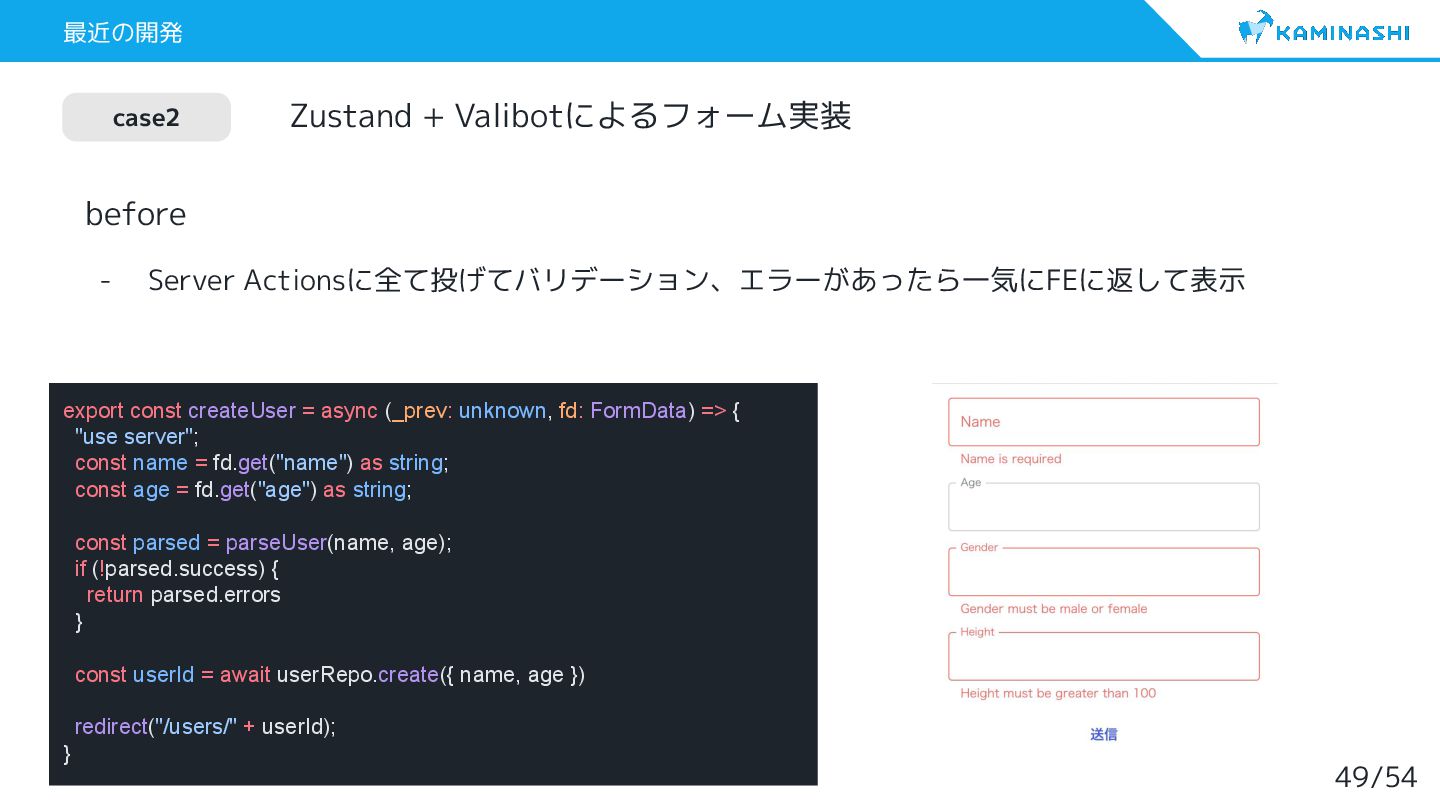Click the 'before' heading
The image size is (1440, 810).
[x=136, y=214]
